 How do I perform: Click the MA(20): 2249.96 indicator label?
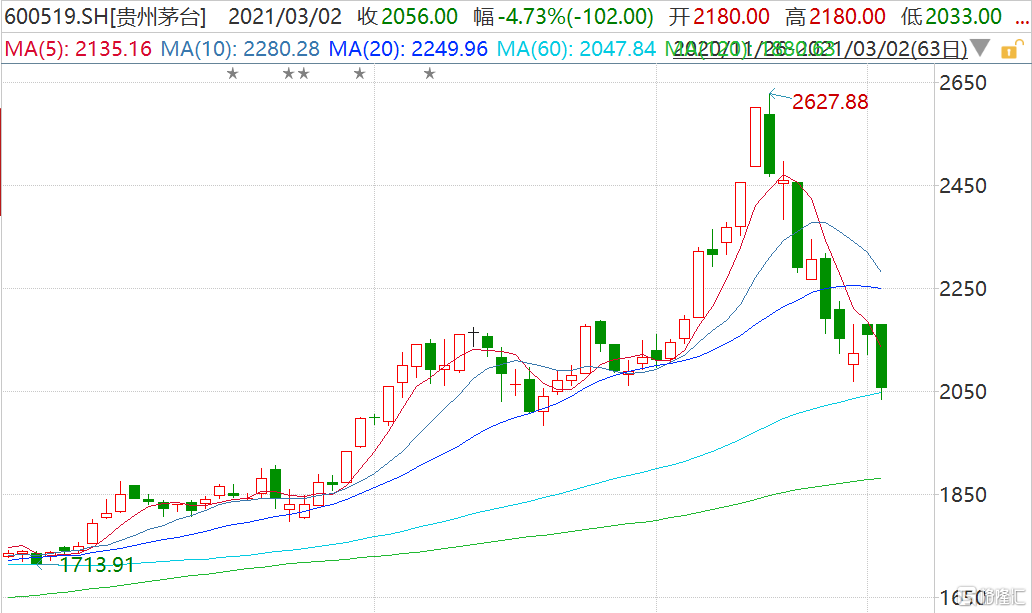[408, 49]
